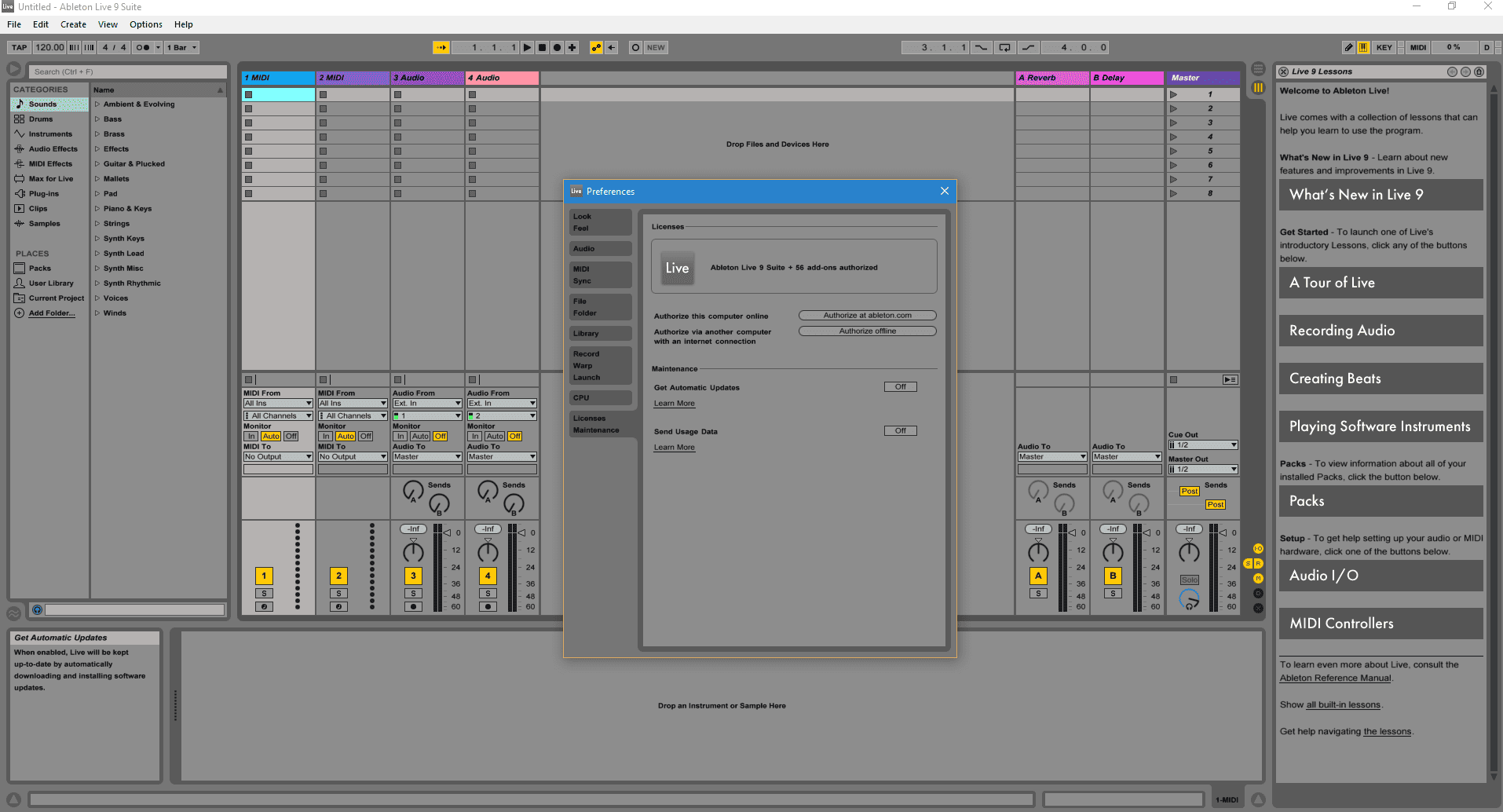Image resolution: width=1503 pixels, height=812 pixels.
Task: Open Look Feel tab in Preferences
Action: tap(601, 222)
